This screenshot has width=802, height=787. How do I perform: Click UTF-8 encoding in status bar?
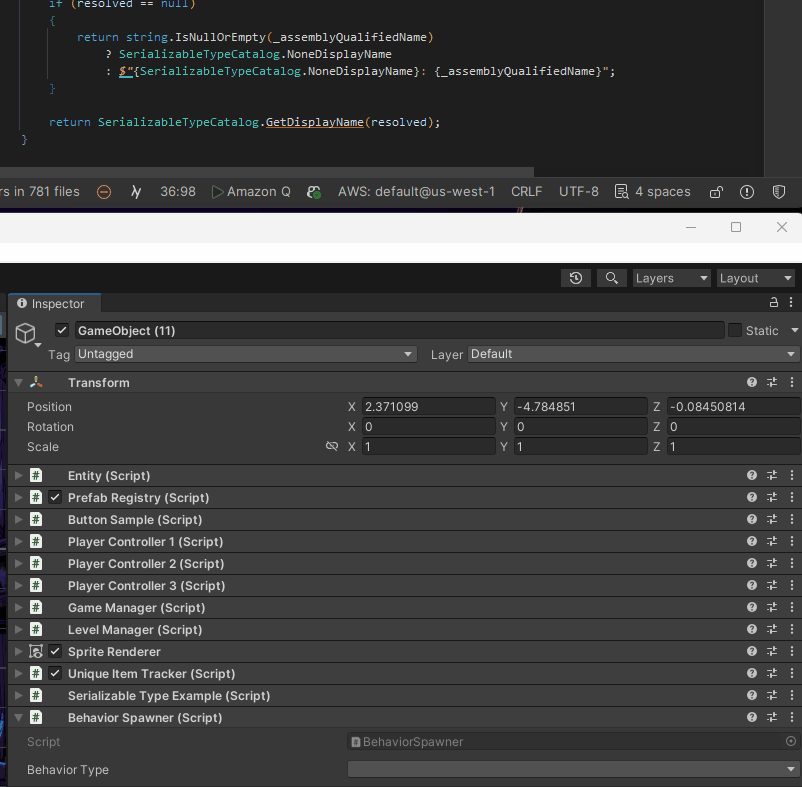point(578,191)
